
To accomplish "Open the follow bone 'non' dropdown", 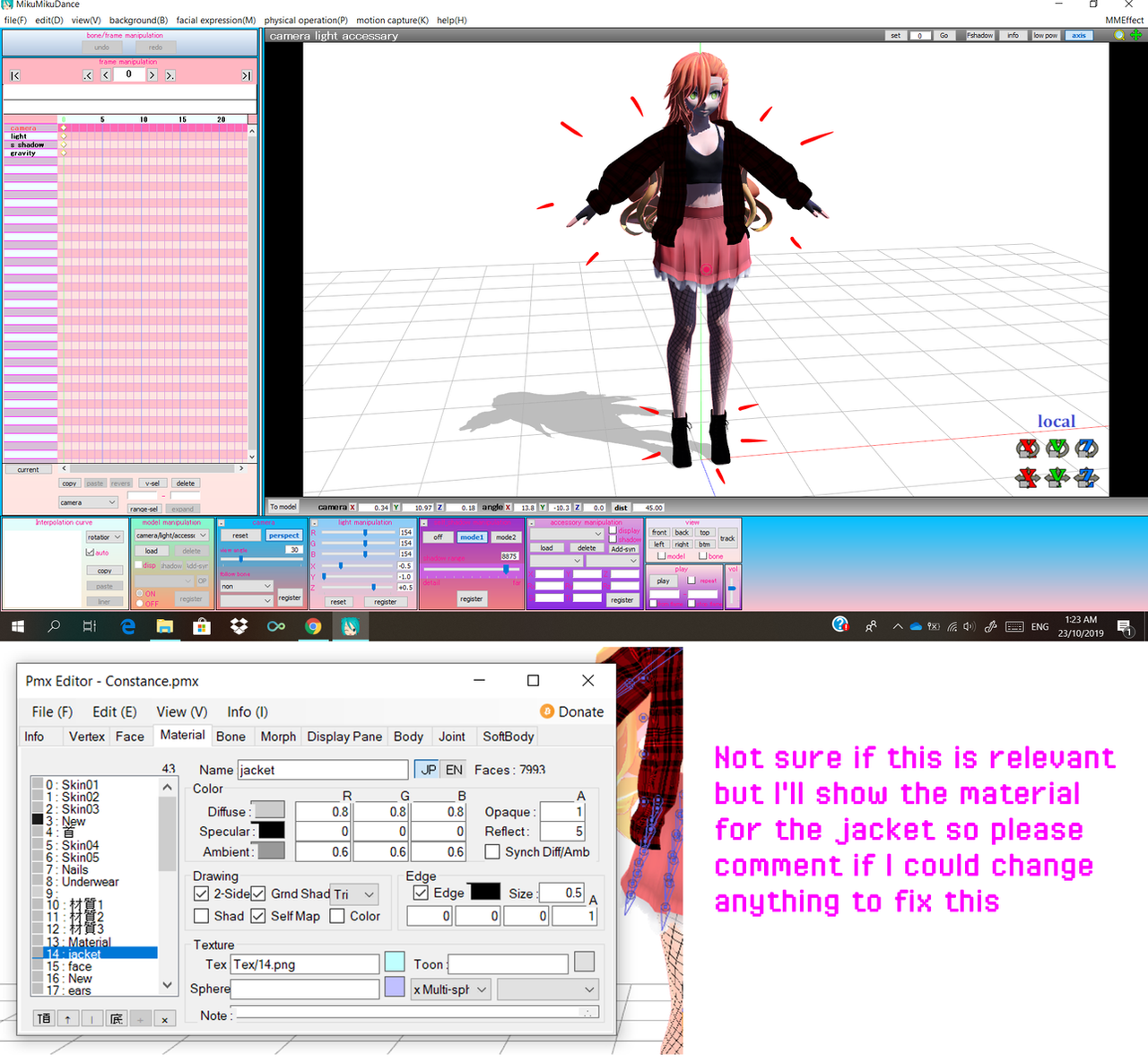I will tap(247, 586).
